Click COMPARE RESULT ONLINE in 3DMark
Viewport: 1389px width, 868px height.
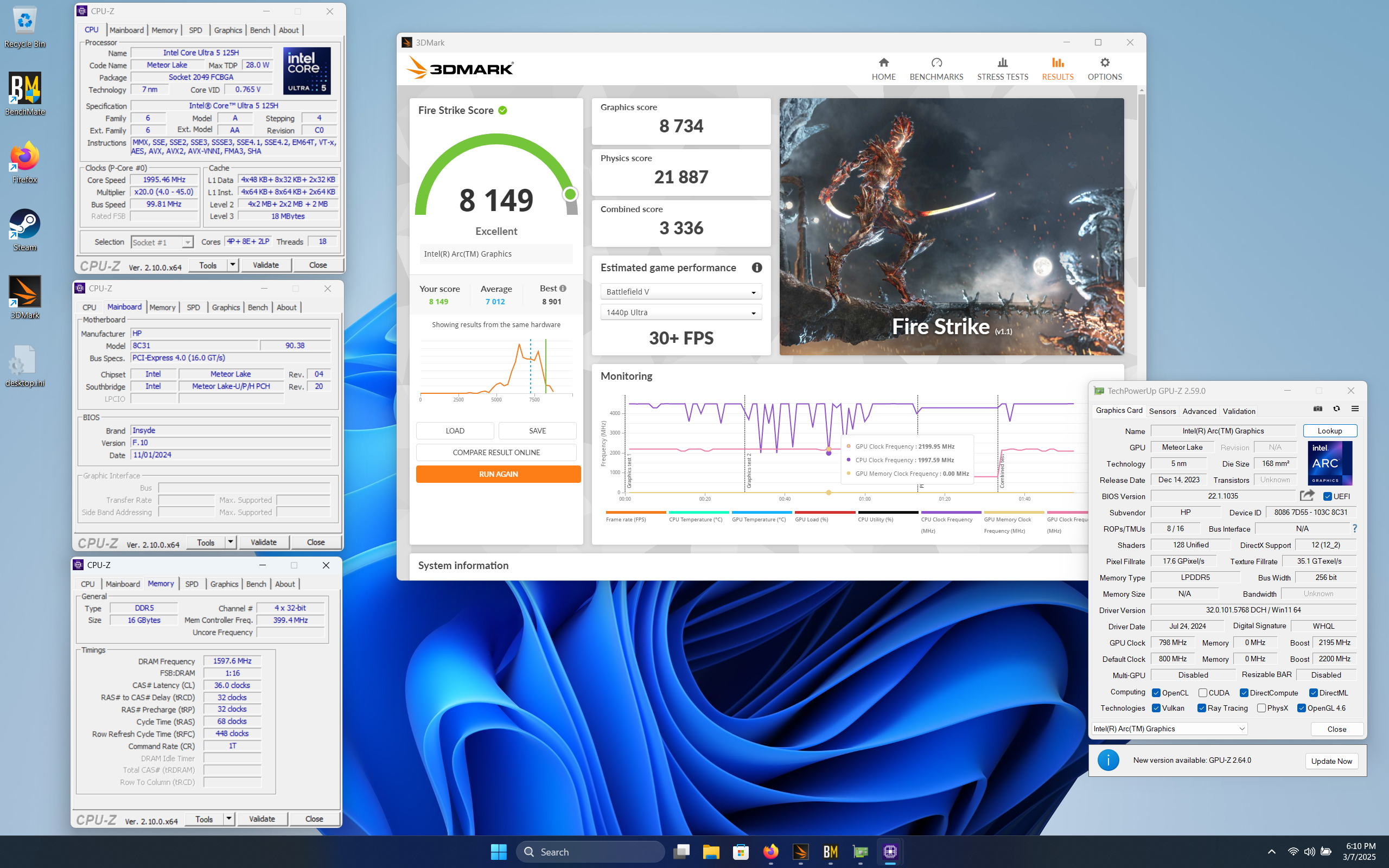[x=496, y=452]
